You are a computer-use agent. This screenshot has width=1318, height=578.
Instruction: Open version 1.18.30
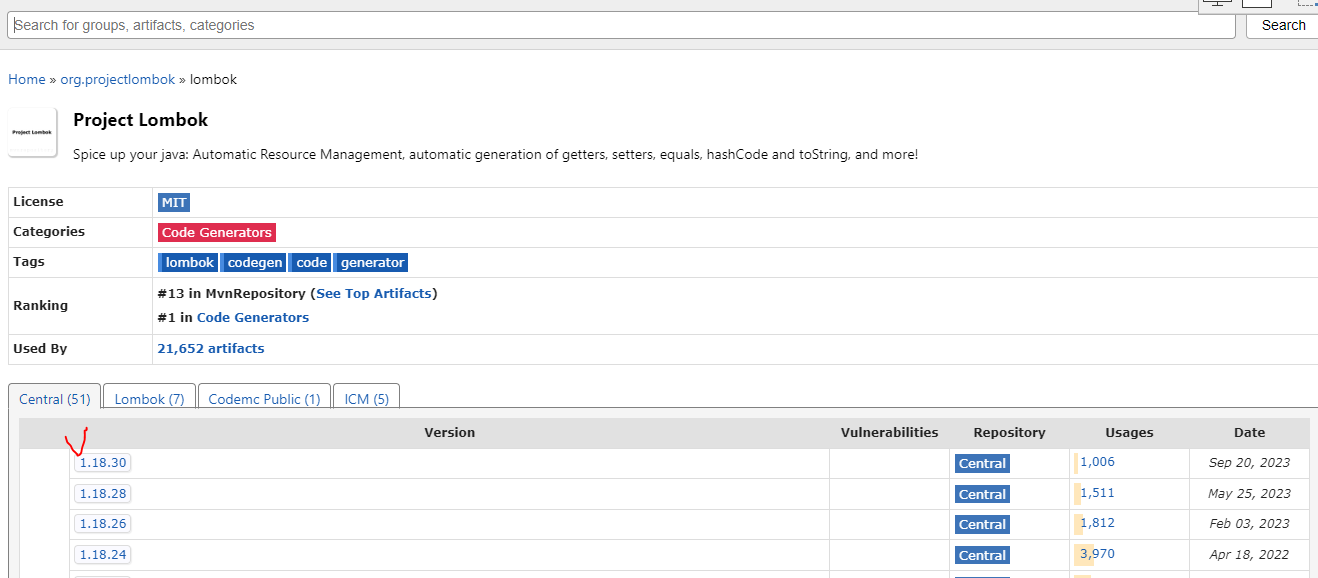click(x=103, y=463)
